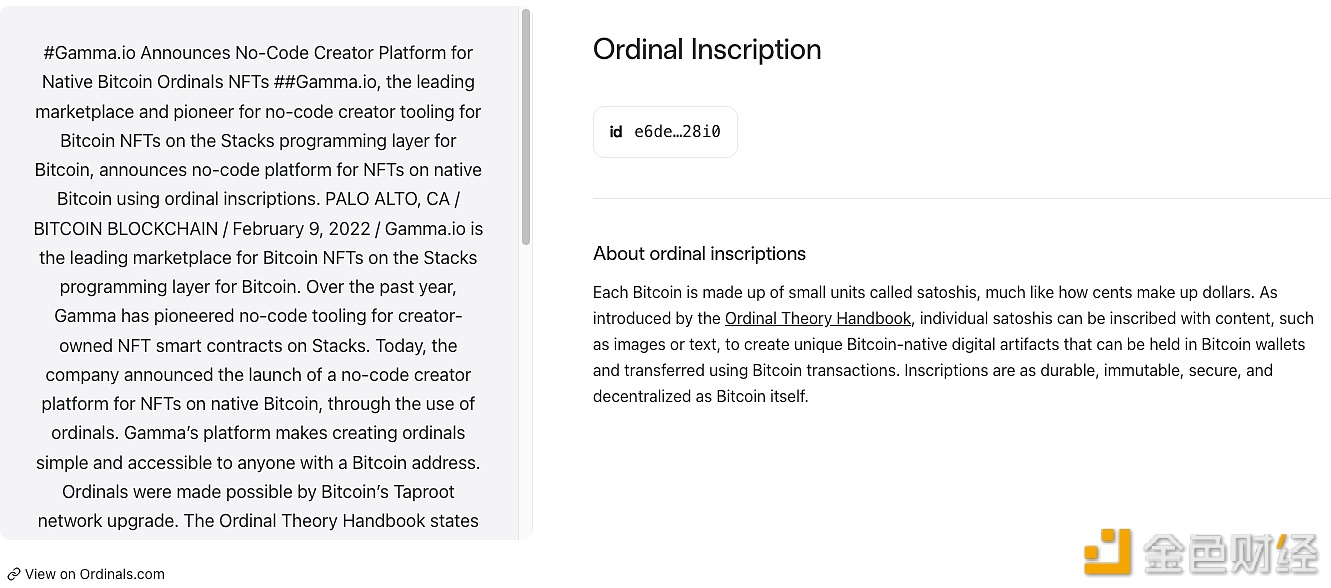This screenshot has height=588, width=1331.
Task: Click the bold id label in the badge
Action: pyautogui.click(x=616, y=132)
